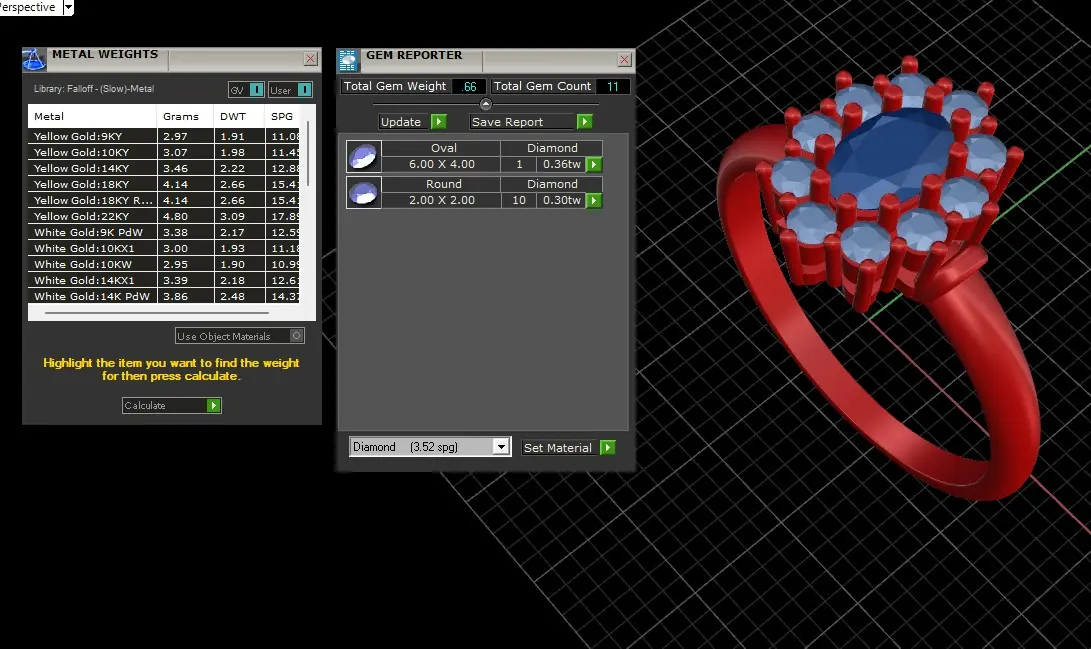Click green arrow beside 0.36tw
The width and height of the screenshot is (1091, 649).
(594, 165)
